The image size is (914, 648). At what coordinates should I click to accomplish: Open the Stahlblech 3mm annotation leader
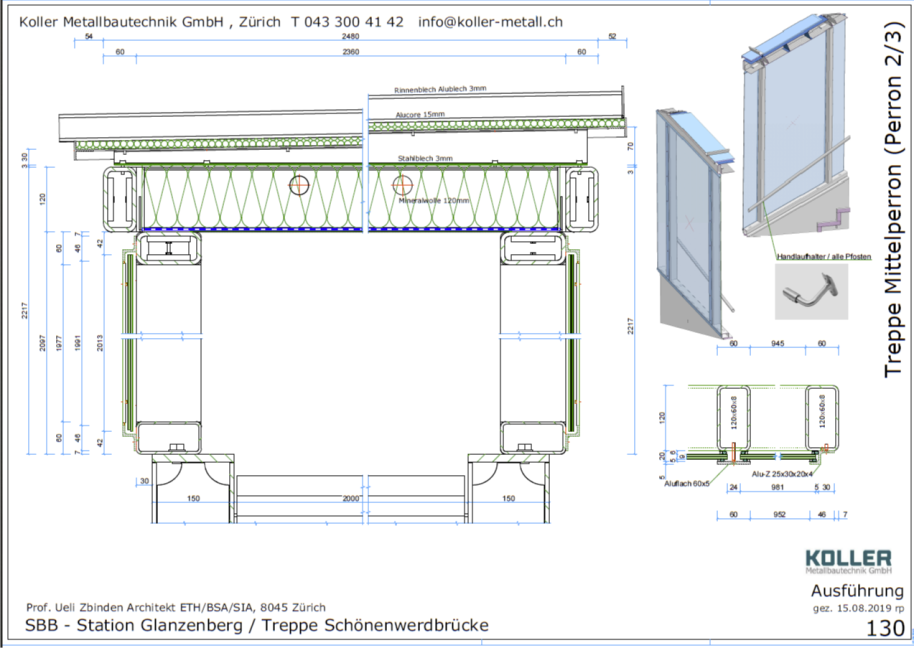(424, 159)
